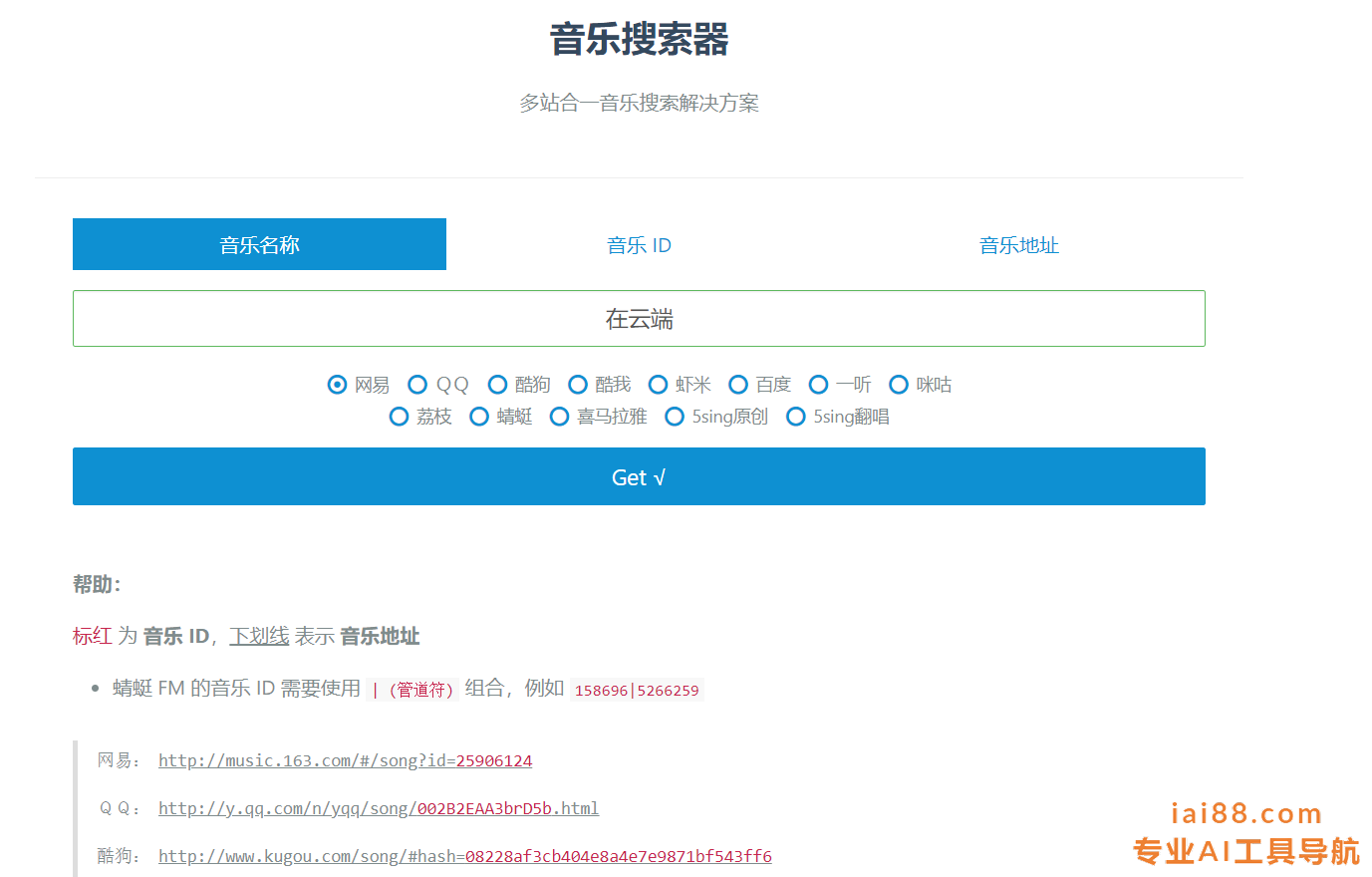Open the y.qq.com song example link
The width and height of the screenshot is (1372, 877).
[x=379, y=808]
